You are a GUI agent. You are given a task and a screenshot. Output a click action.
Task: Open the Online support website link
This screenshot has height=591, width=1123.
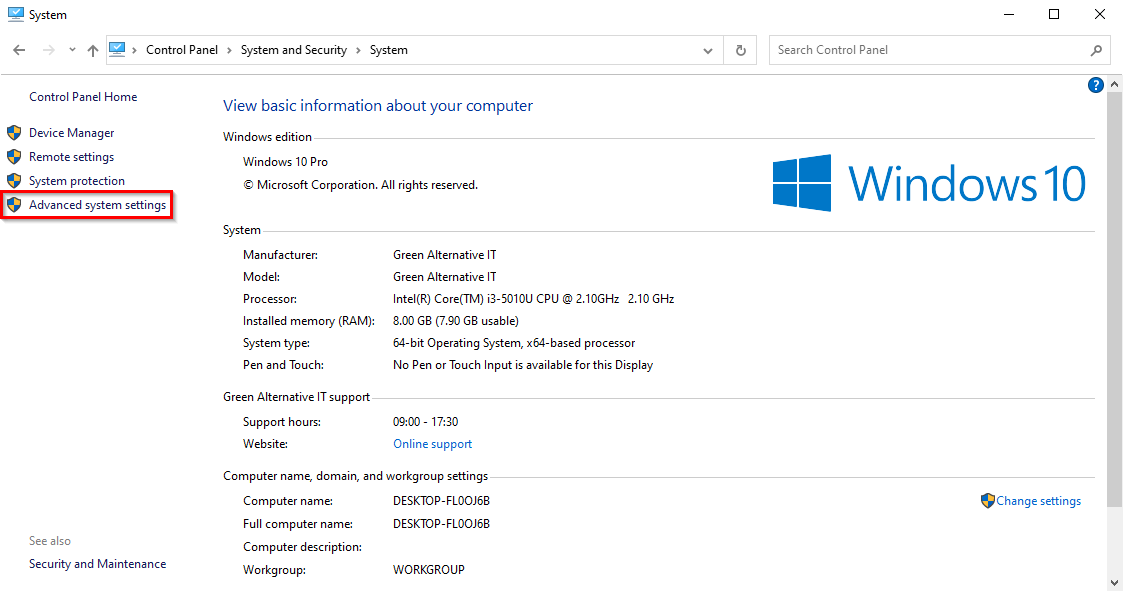tap(433, 444)
